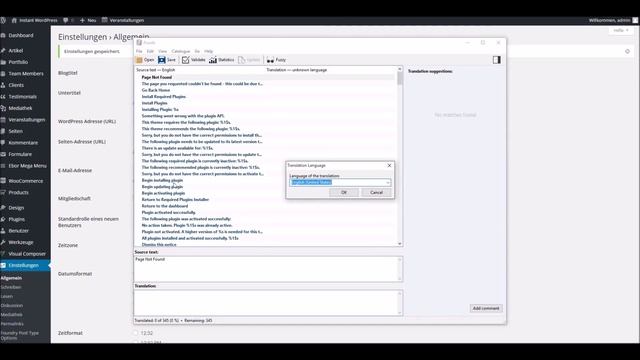
Task: Select the 'Page Not Found' string row
Action: point(265,77)
